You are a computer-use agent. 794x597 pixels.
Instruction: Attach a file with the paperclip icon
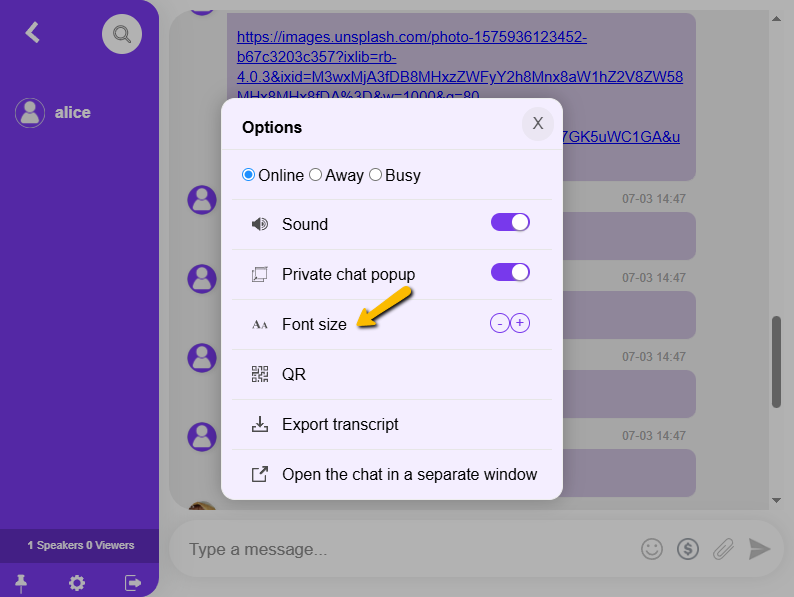[723, 548]
